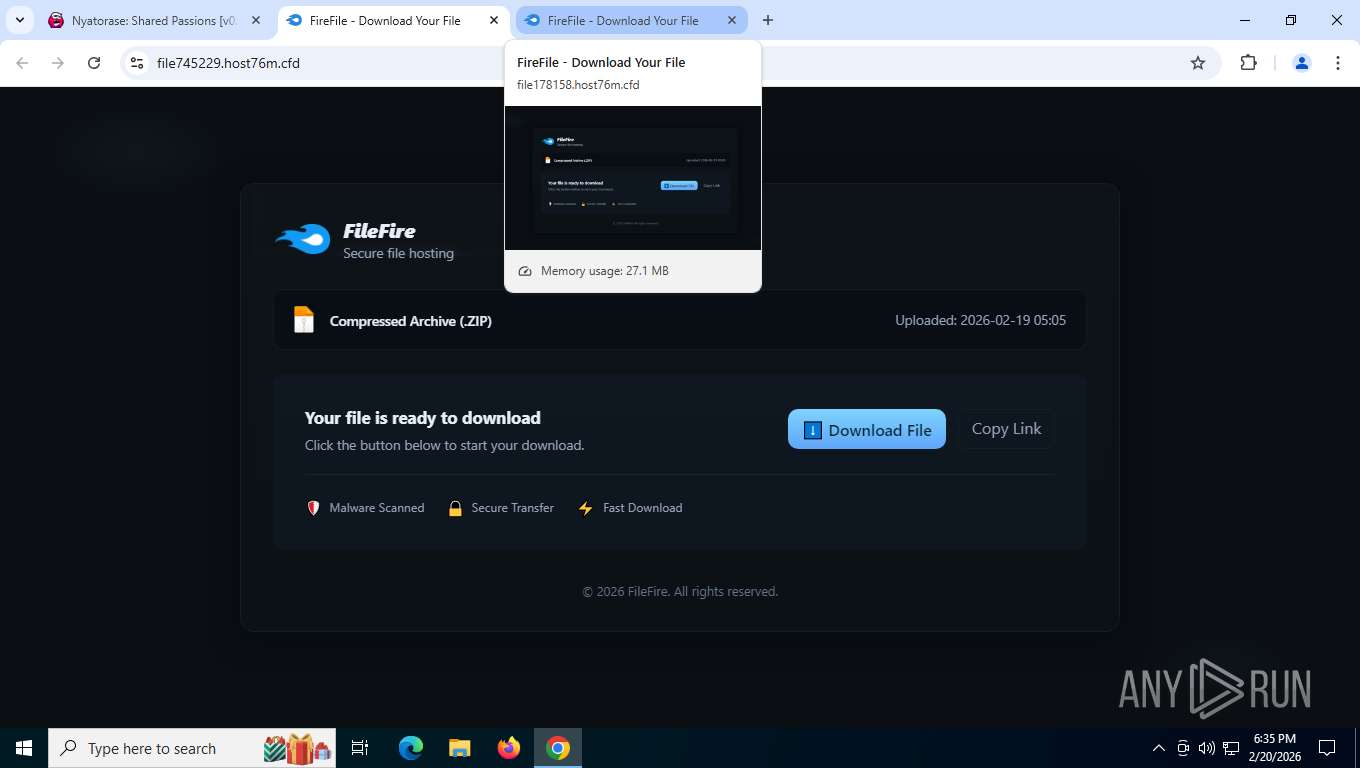Click the Secure Transfer padlock icon
1360x768 pixels.
point(455,508)
